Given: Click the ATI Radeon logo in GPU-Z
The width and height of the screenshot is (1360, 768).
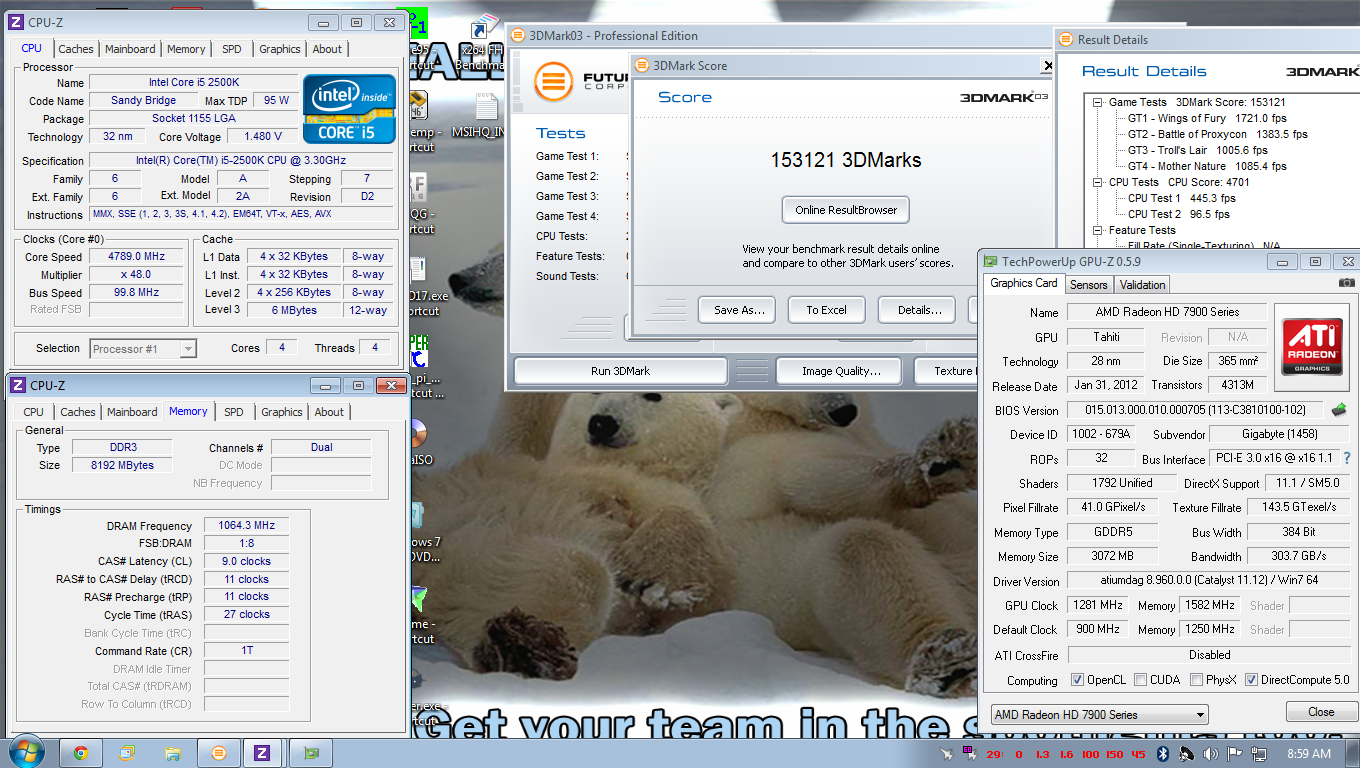Looking at the screenshot, I should (1312, 347).
